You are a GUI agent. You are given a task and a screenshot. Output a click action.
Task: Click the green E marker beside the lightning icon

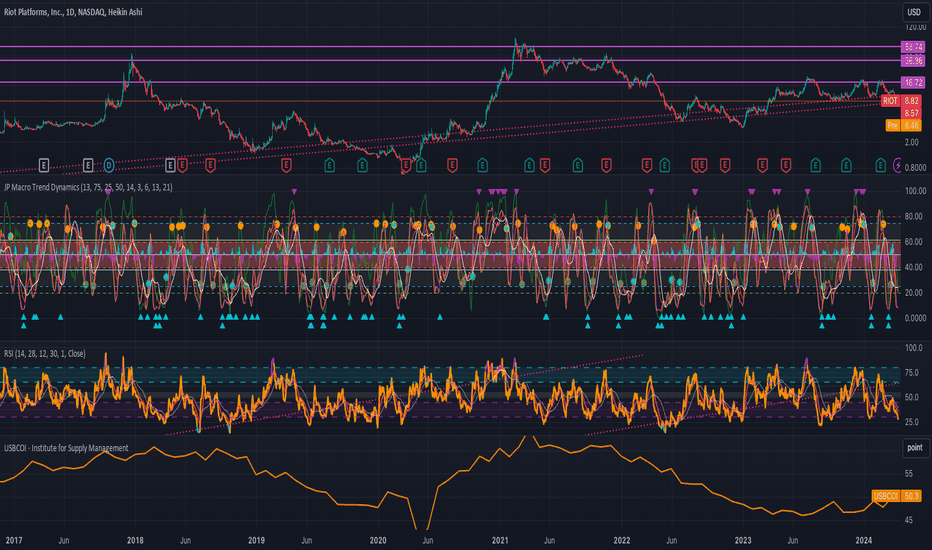click(x=880, y=165)
